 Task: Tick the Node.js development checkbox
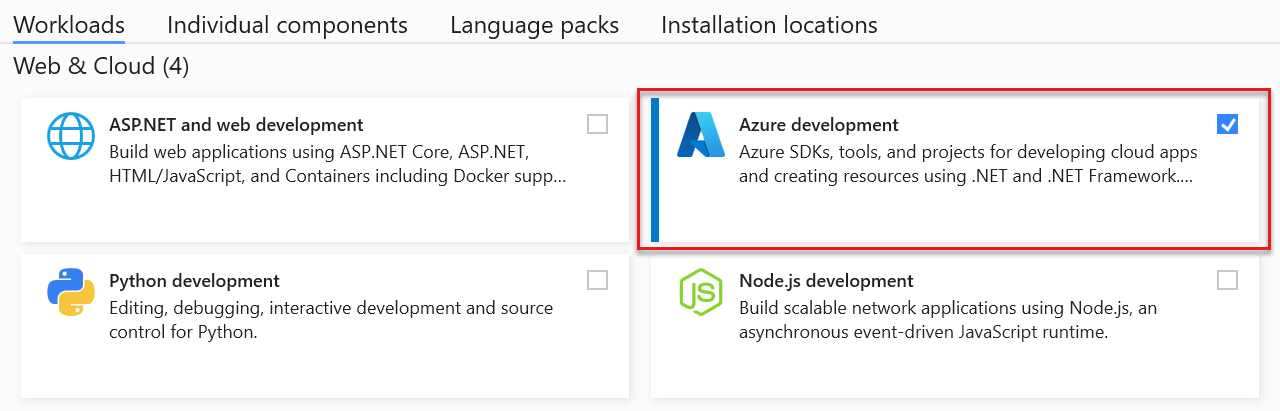pos(1227,280)
